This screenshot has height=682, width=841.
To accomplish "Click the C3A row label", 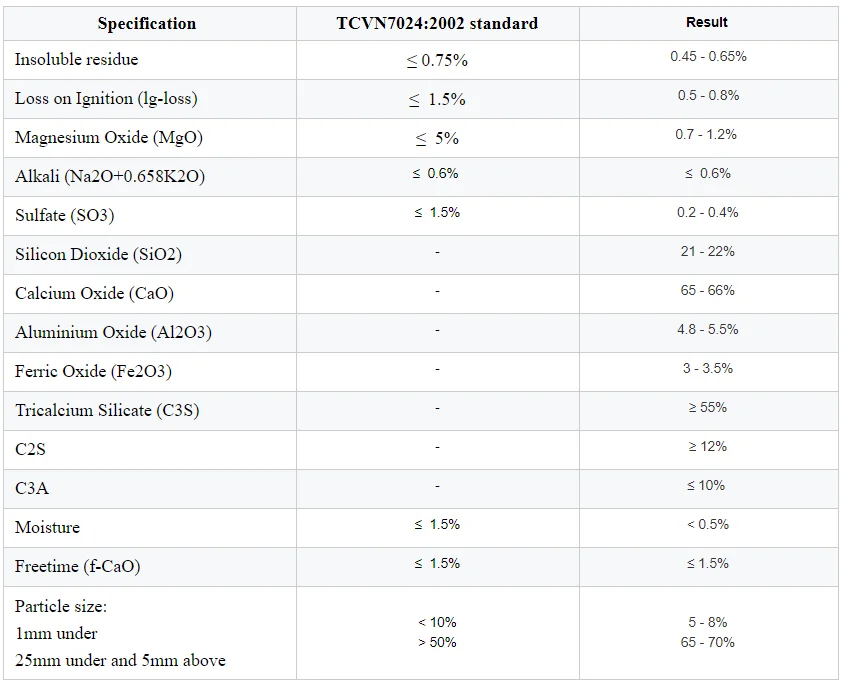I will click(x=30, y=488).
